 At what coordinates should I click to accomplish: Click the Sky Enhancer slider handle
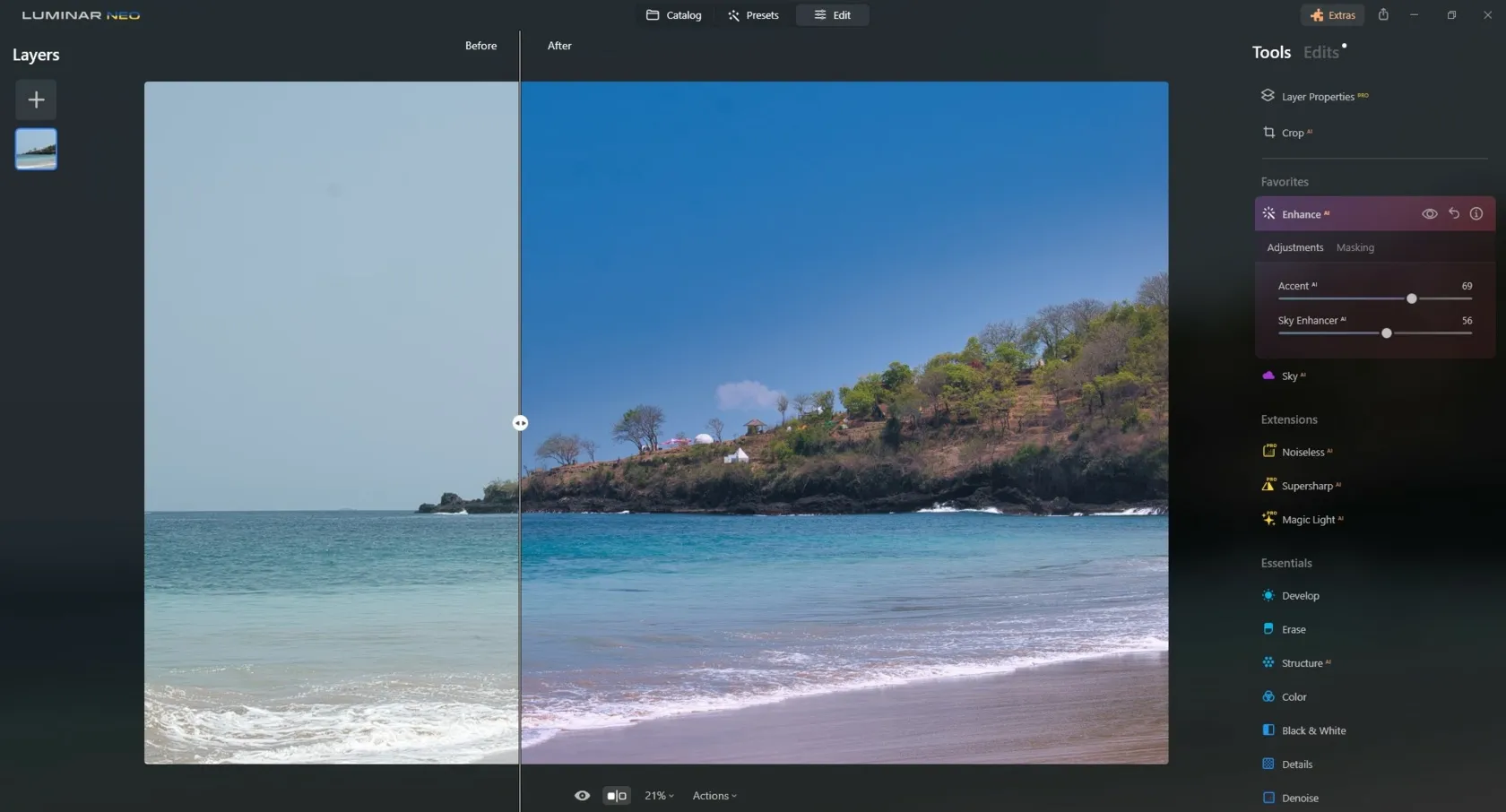(1386, 333)
